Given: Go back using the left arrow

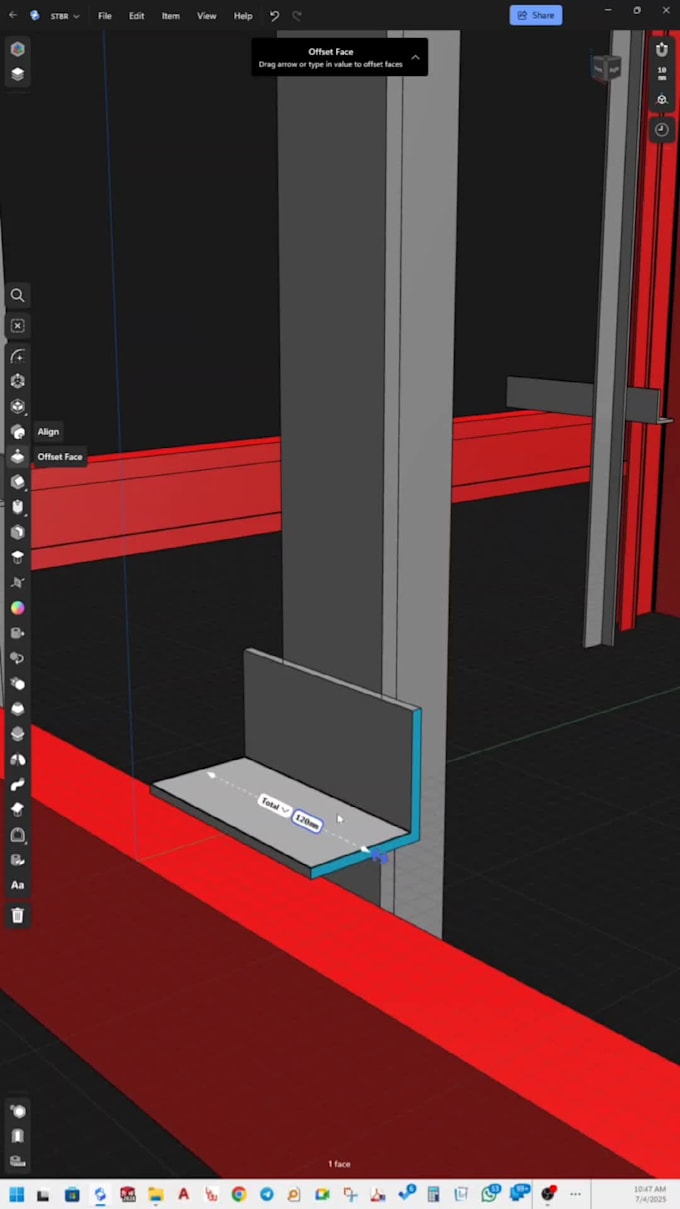Looking at the screenshot, I should click(13, 16).
